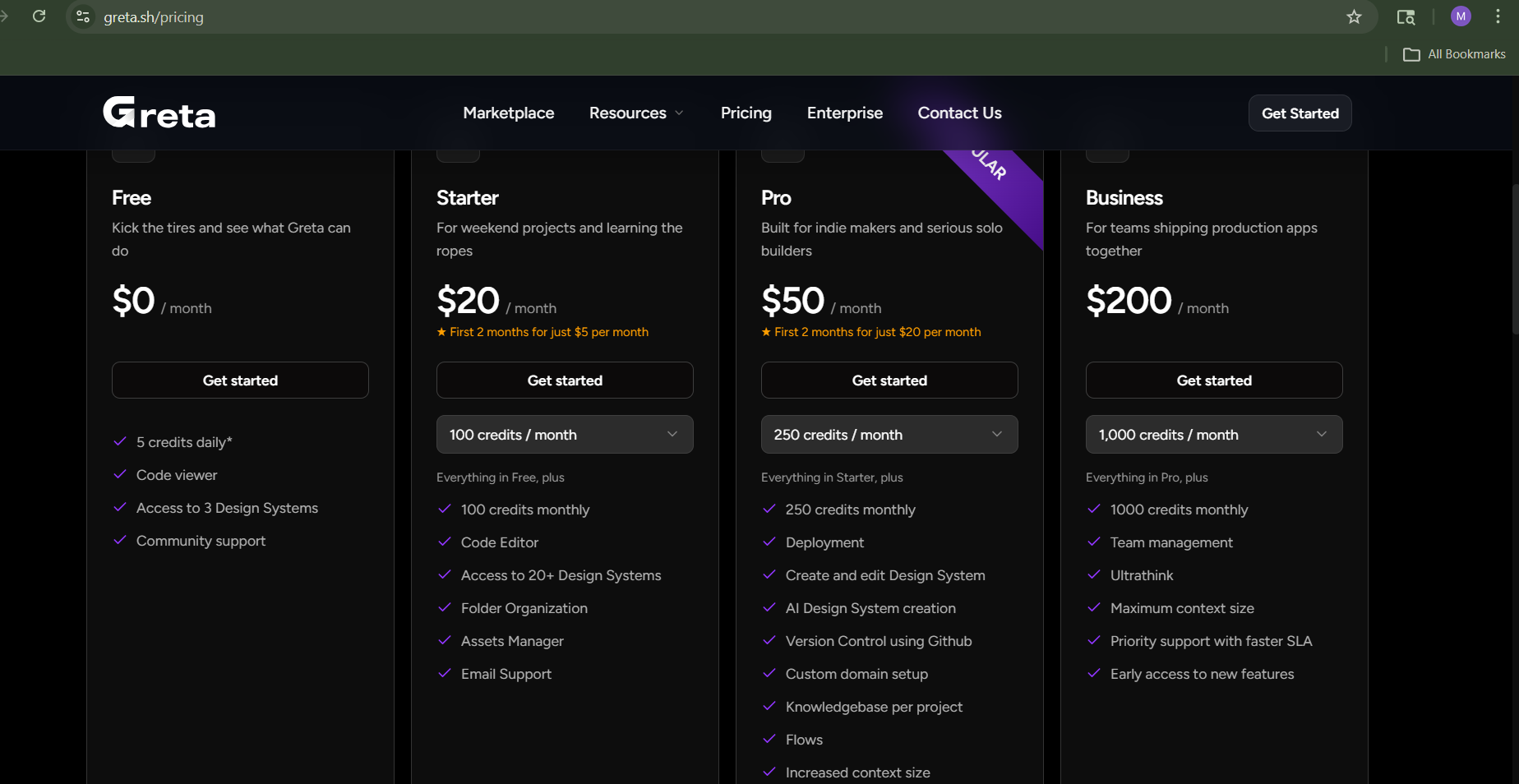The width and height of the screenshot is (1519, 784).
Task: Open the 250 credits / month dropdown
Action: (889, 435)
